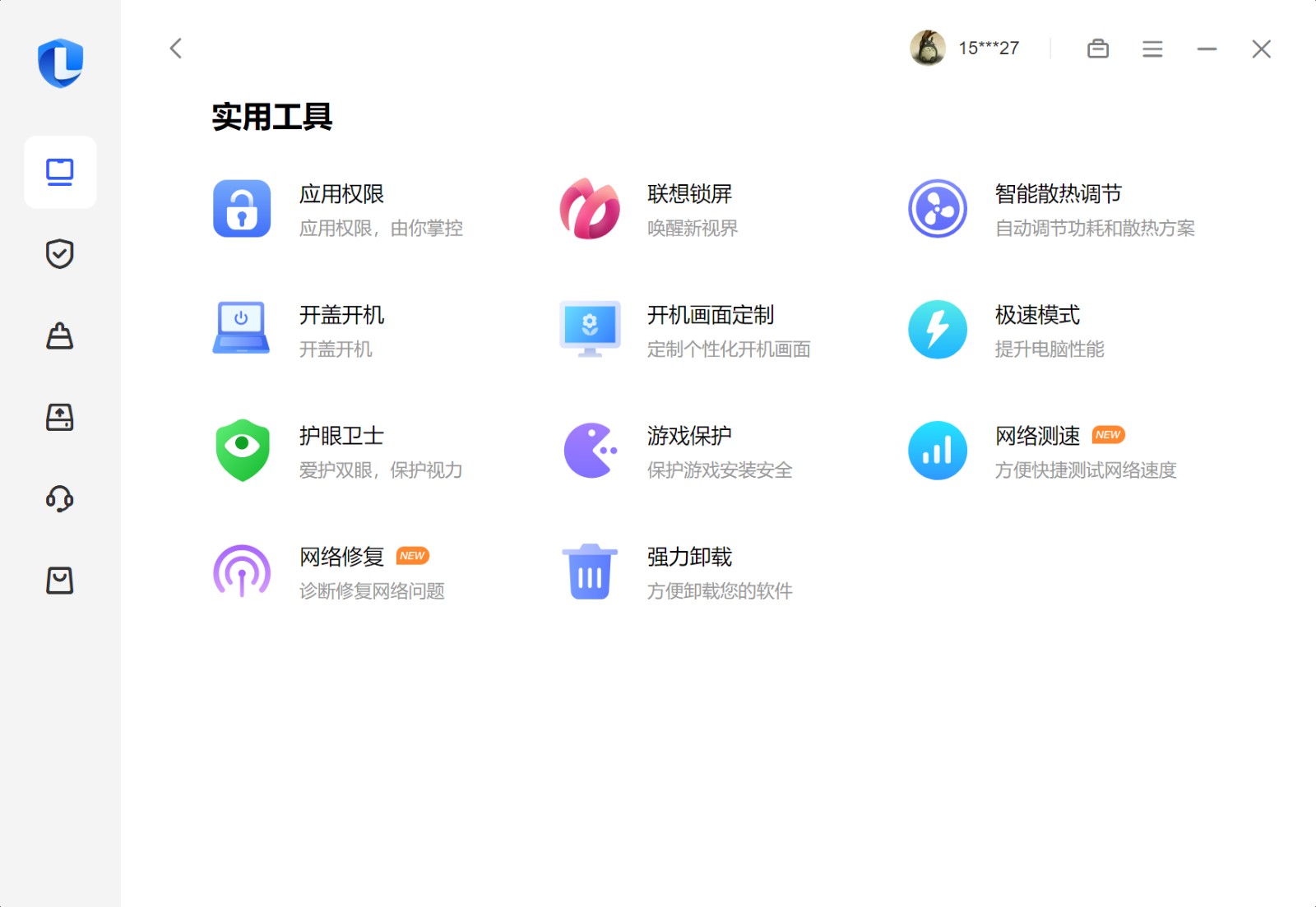Open the shopping bag store icon in sidebar
The height and width of the screenshot is (907, 1316).
coord(60,581)
